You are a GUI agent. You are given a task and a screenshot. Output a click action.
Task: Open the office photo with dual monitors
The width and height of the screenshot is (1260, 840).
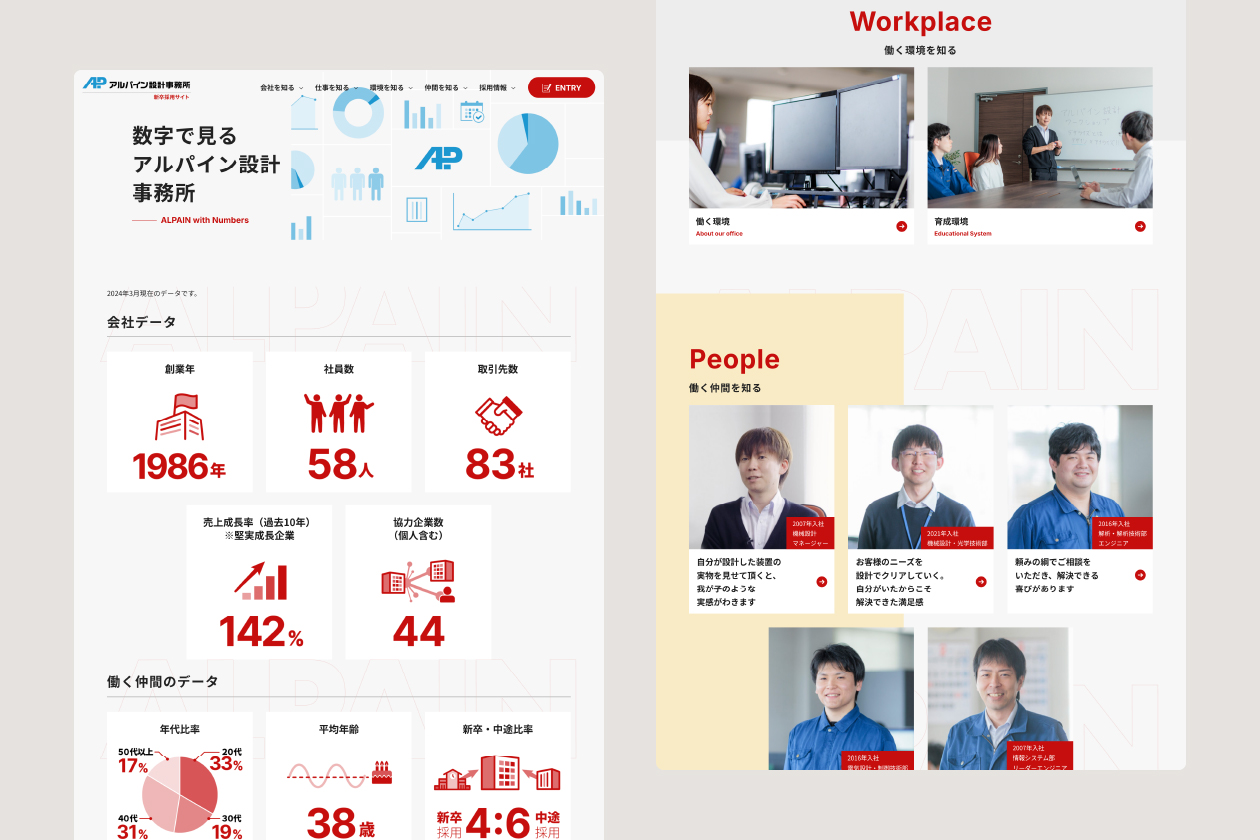pos(801,138)
